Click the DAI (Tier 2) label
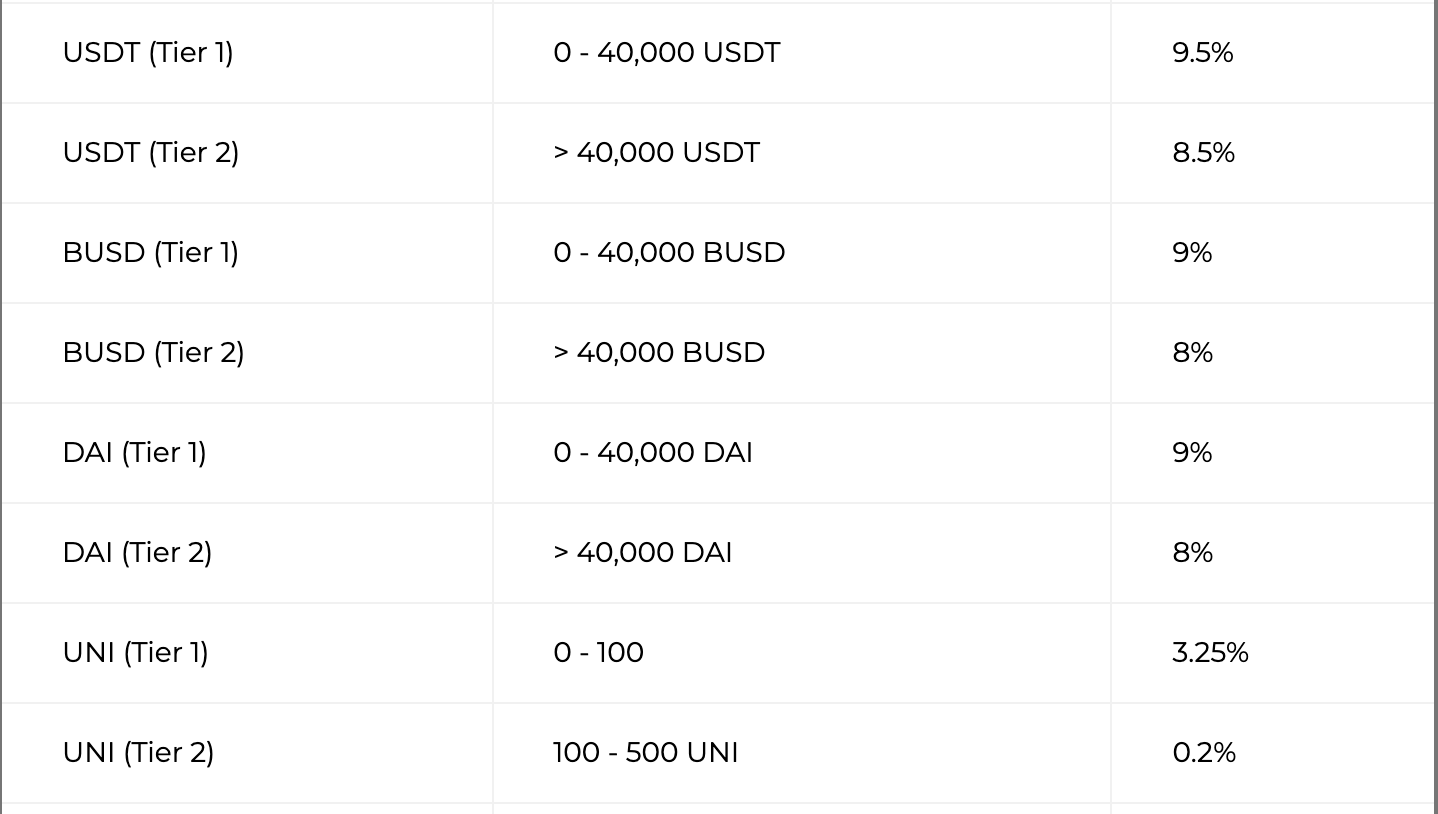Viewport: 1438px width, 814px height. (x=137, y=552)
